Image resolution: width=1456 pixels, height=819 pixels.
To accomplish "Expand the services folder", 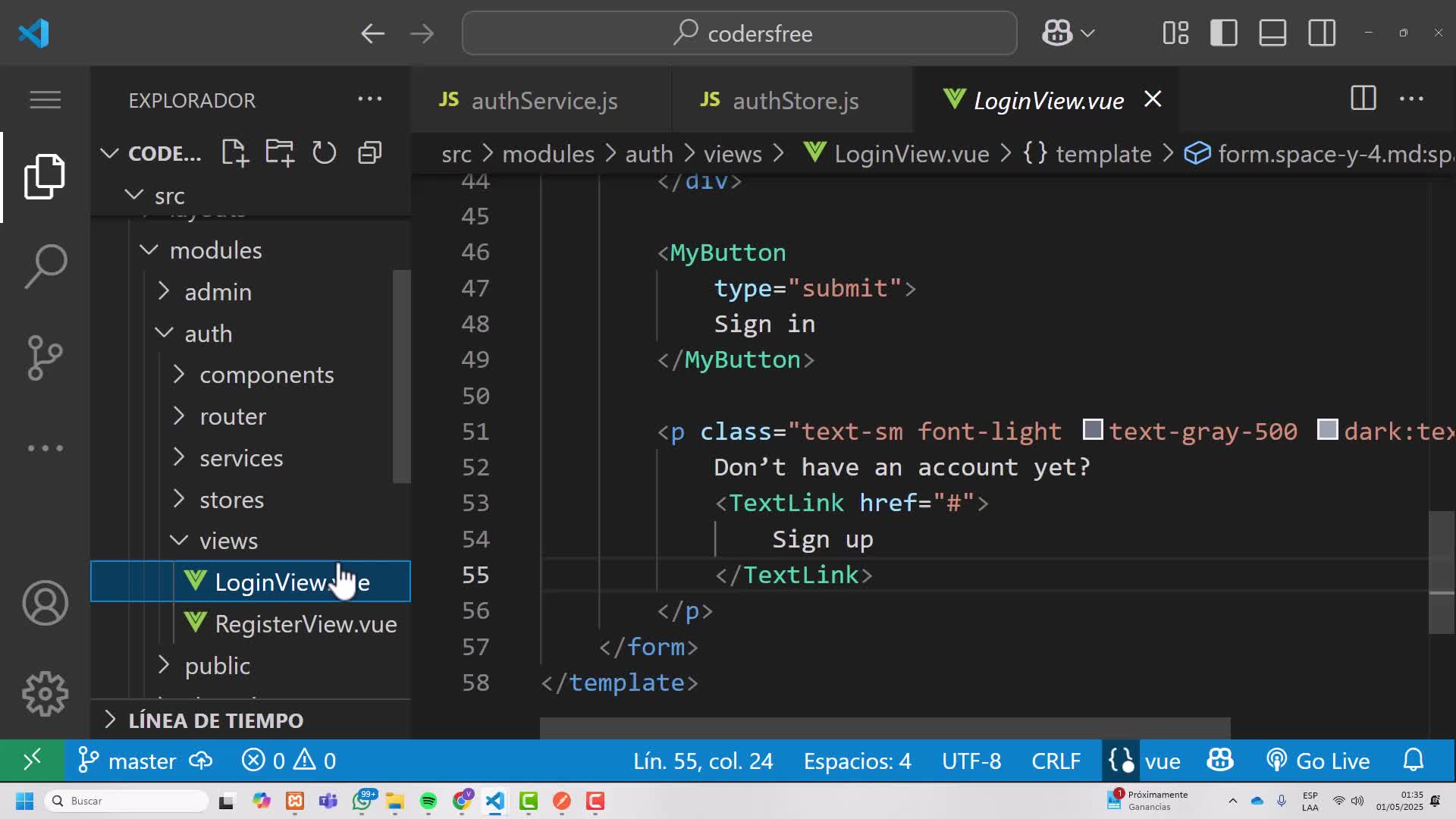I will (178, 457).
